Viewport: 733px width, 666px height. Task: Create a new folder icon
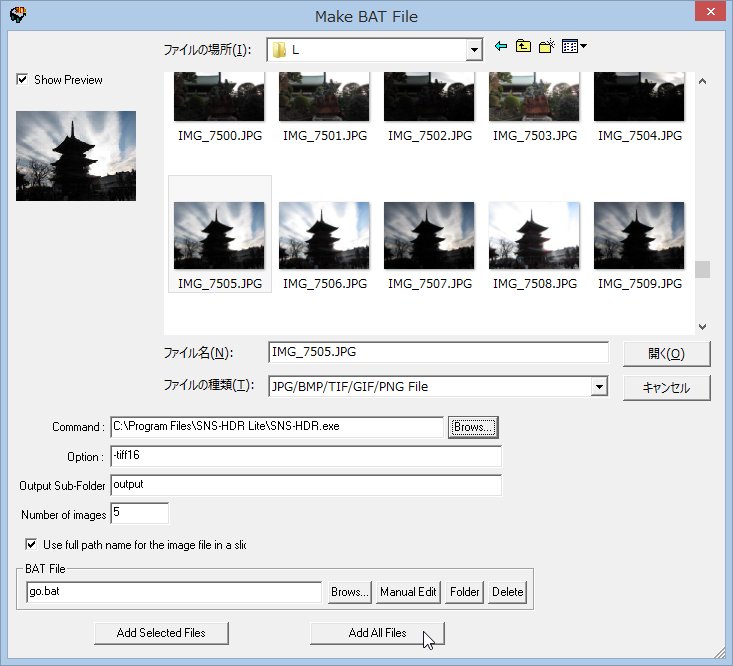click(x=546, y=46)
